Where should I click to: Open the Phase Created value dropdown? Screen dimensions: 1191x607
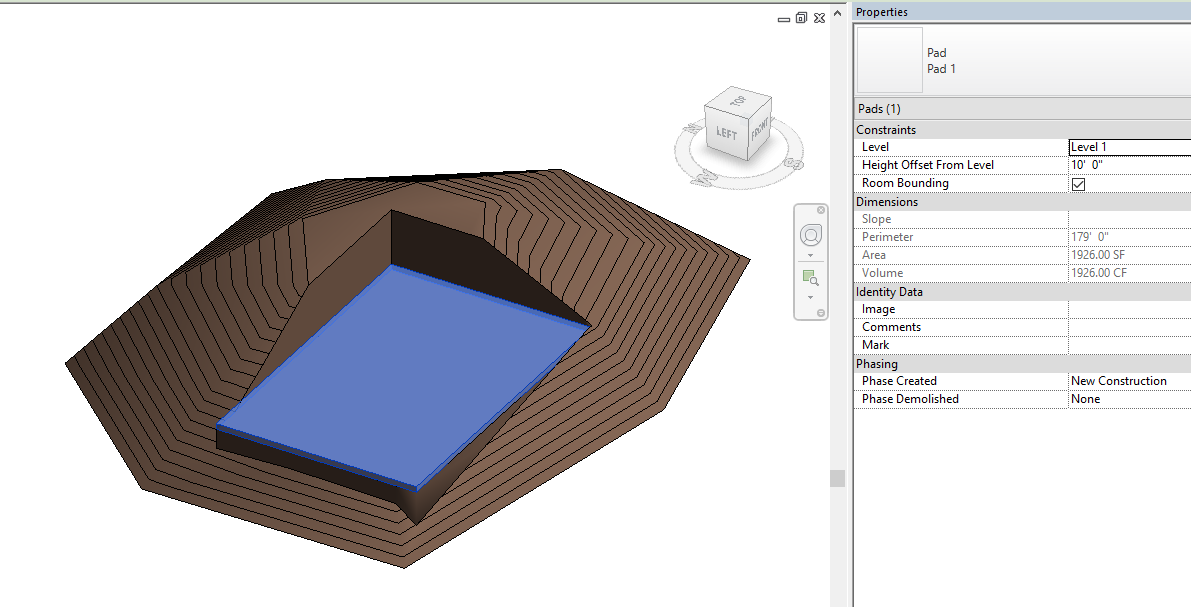coord(1129,381)
